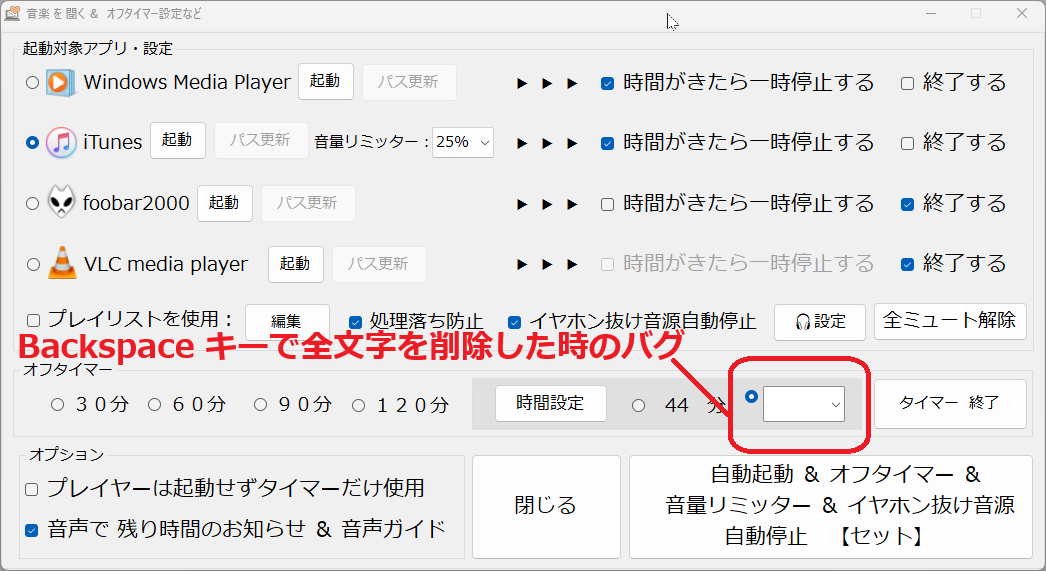Enable the プレイリストを使用 checkbox
Viewport: 1046px width, 571px height.
[x=33, y=321]
